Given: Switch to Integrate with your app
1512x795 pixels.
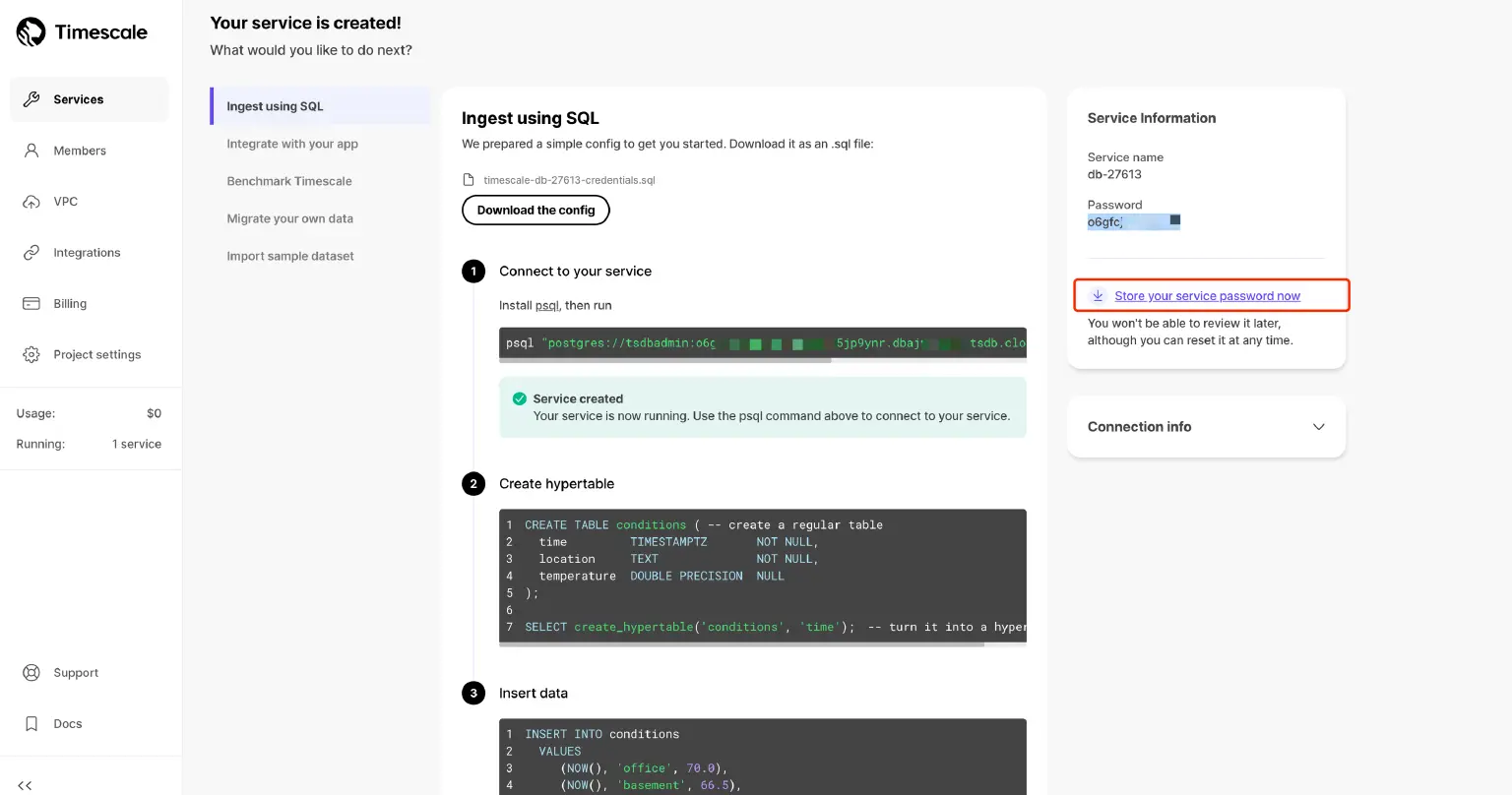Looking at the screenshot, I should tap(292, 144).
